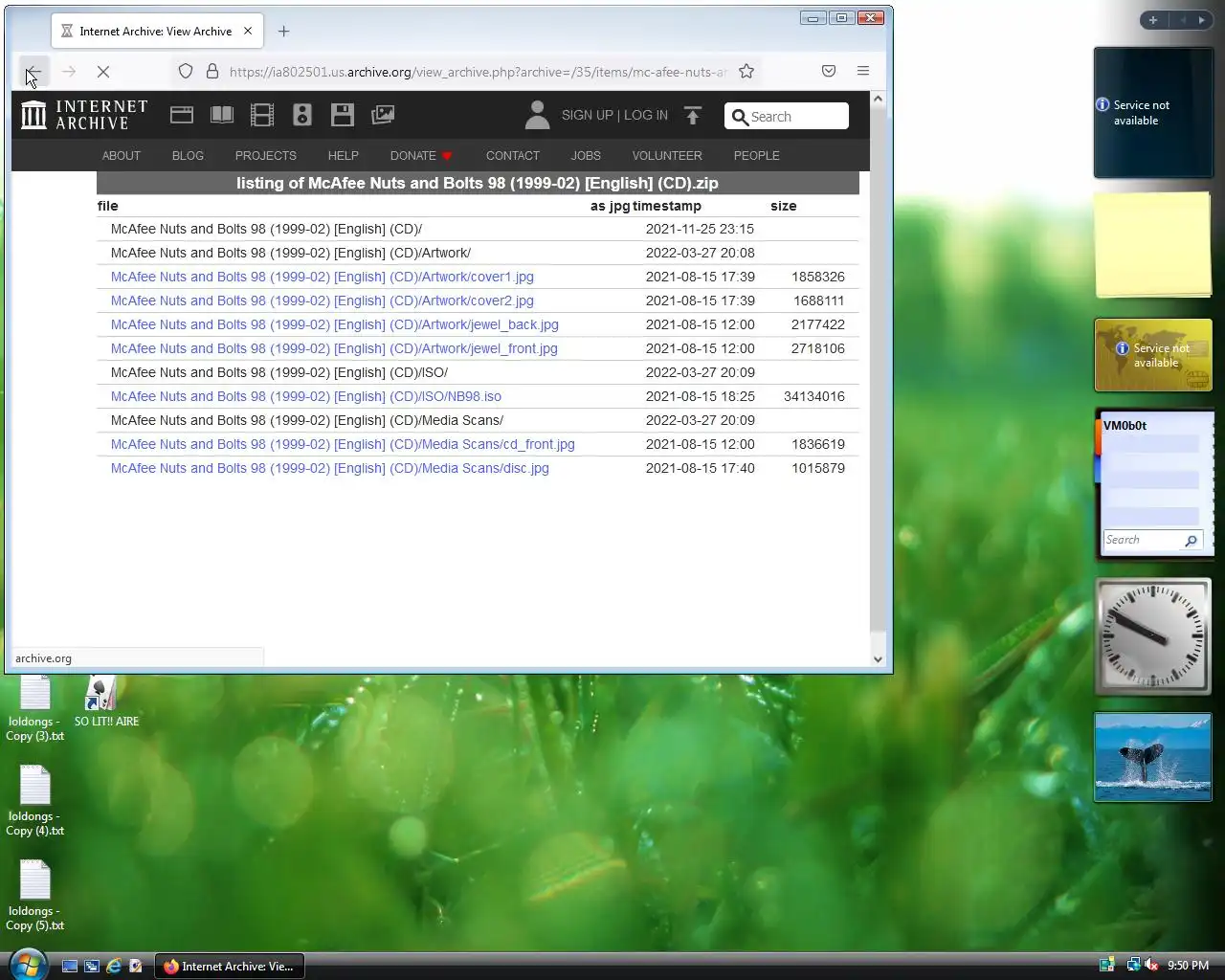The width and height of the screenshot is (1225, 980).
Task: Open BLOG menu item
Action: coord(188,155)
